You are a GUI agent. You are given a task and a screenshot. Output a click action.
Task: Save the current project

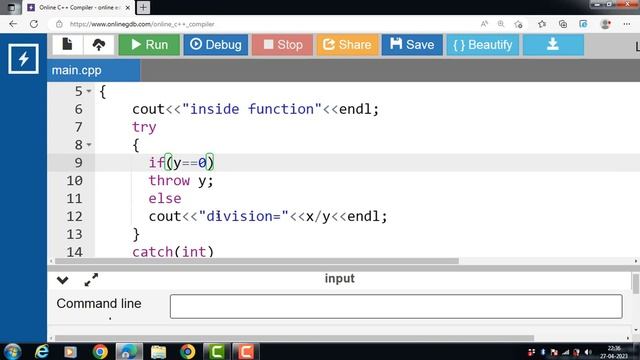(x=412, y=44)
